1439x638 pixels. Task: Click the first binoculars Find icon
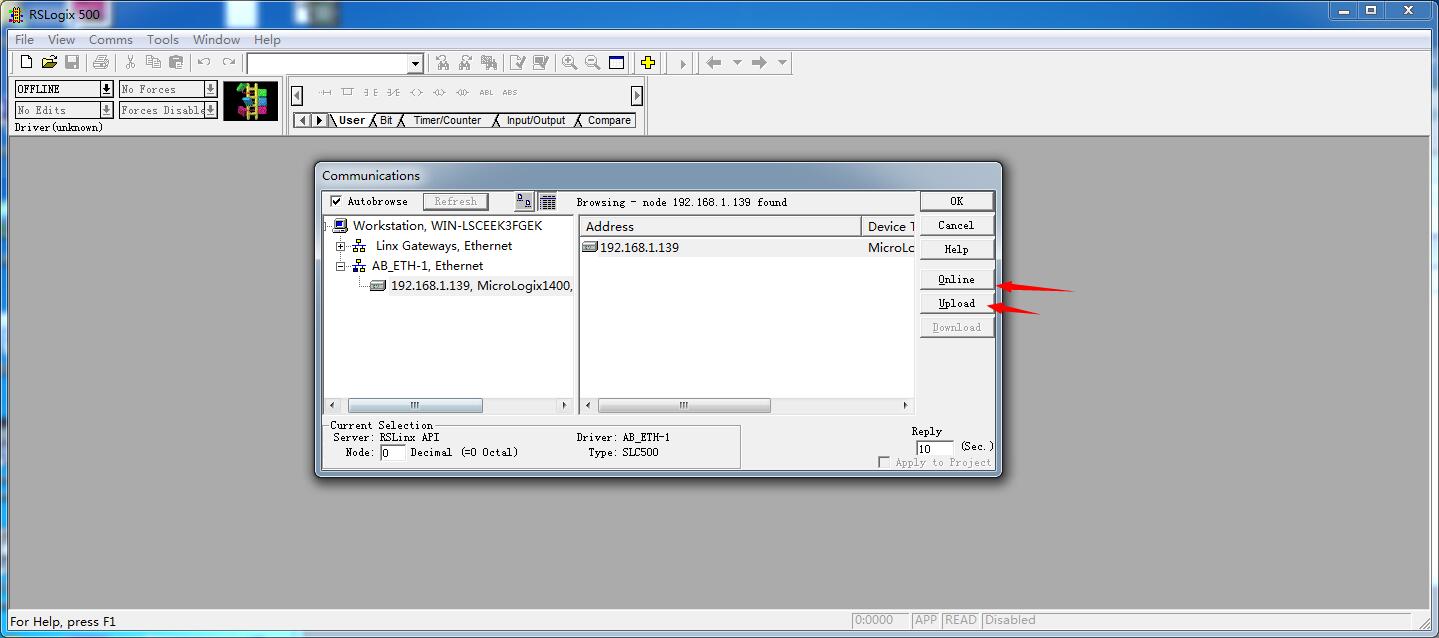pyautogui.click(x=442, y=62)
